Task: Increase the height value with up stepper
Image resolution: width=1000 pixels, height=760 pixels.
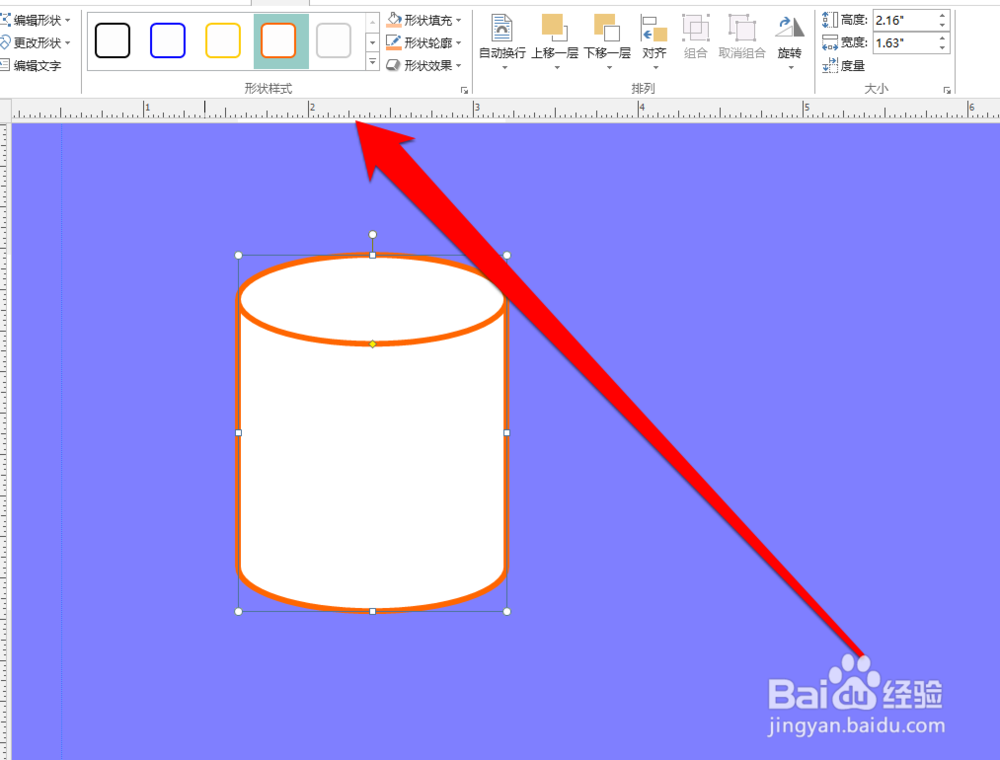Action: (x=942, y=15)
